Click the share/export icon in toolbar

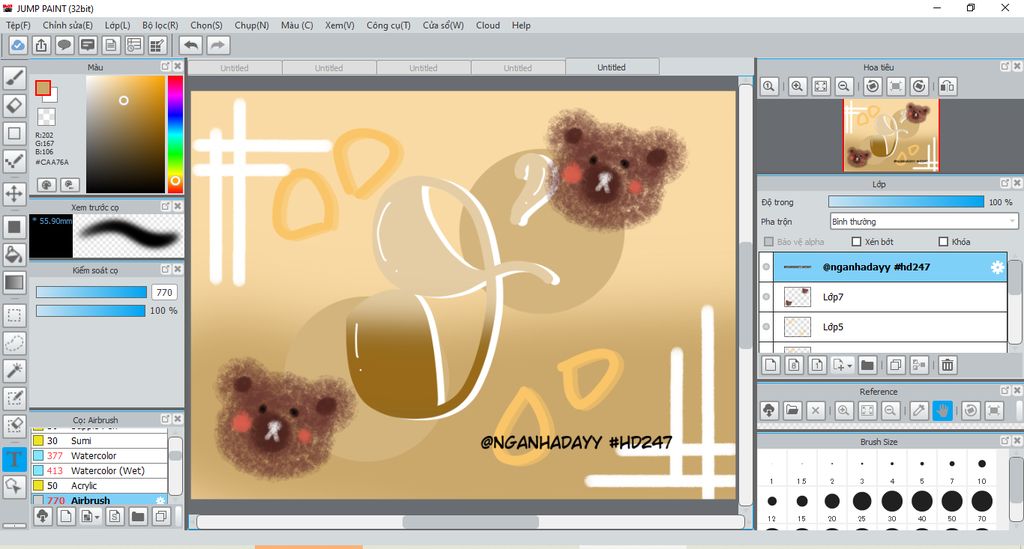click(41, 45)
